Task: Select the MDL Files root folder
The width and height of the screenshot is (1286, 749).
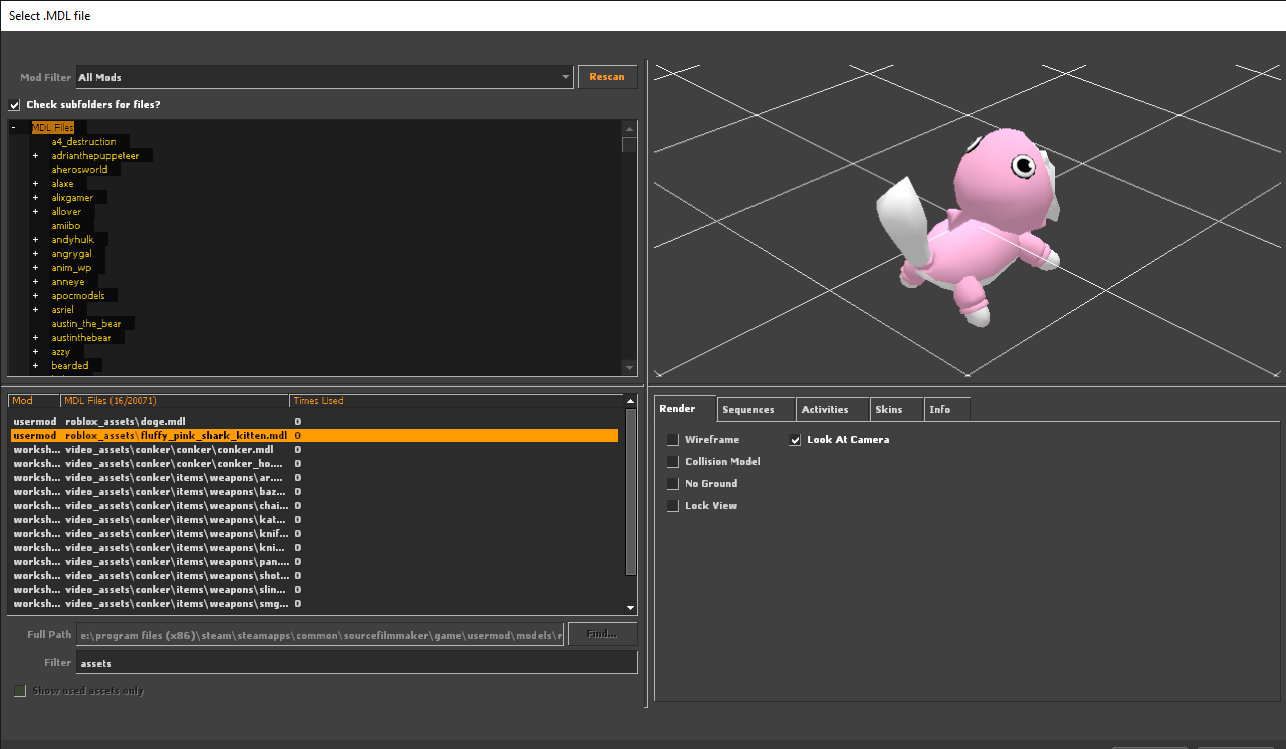Action: click(53, 128)
